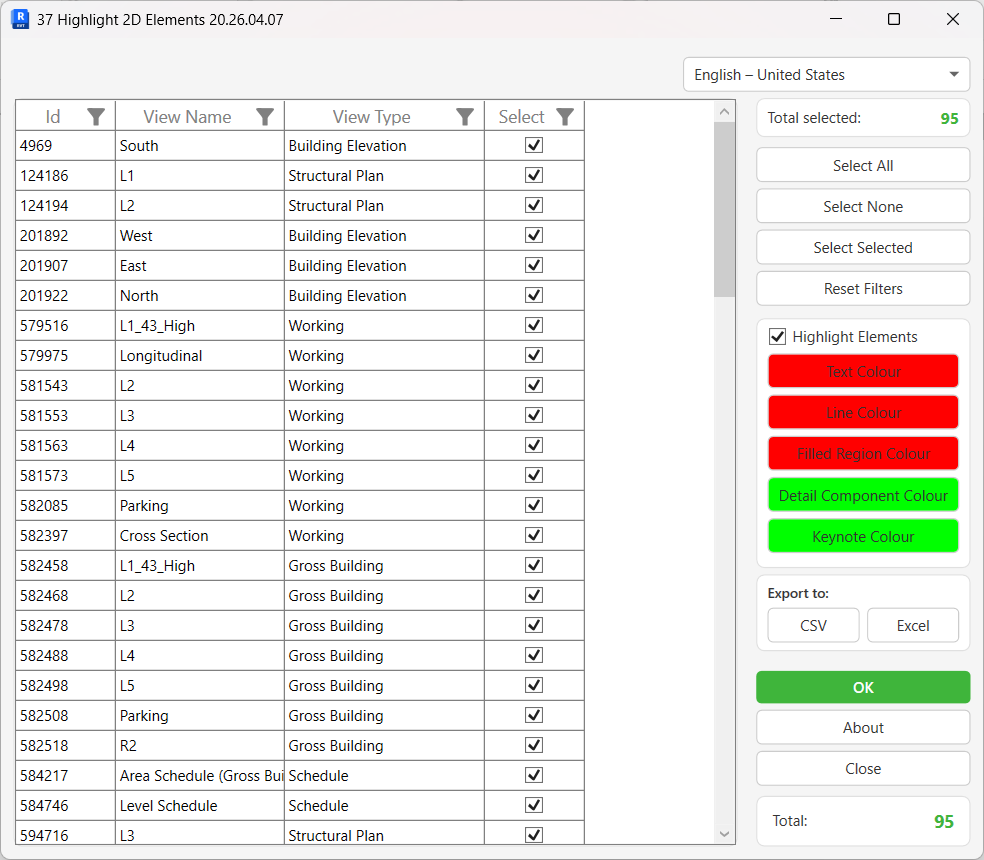The image size is (984, 860).
Task: Open the English – United States language dropdown
Action: tap(826, 74)
